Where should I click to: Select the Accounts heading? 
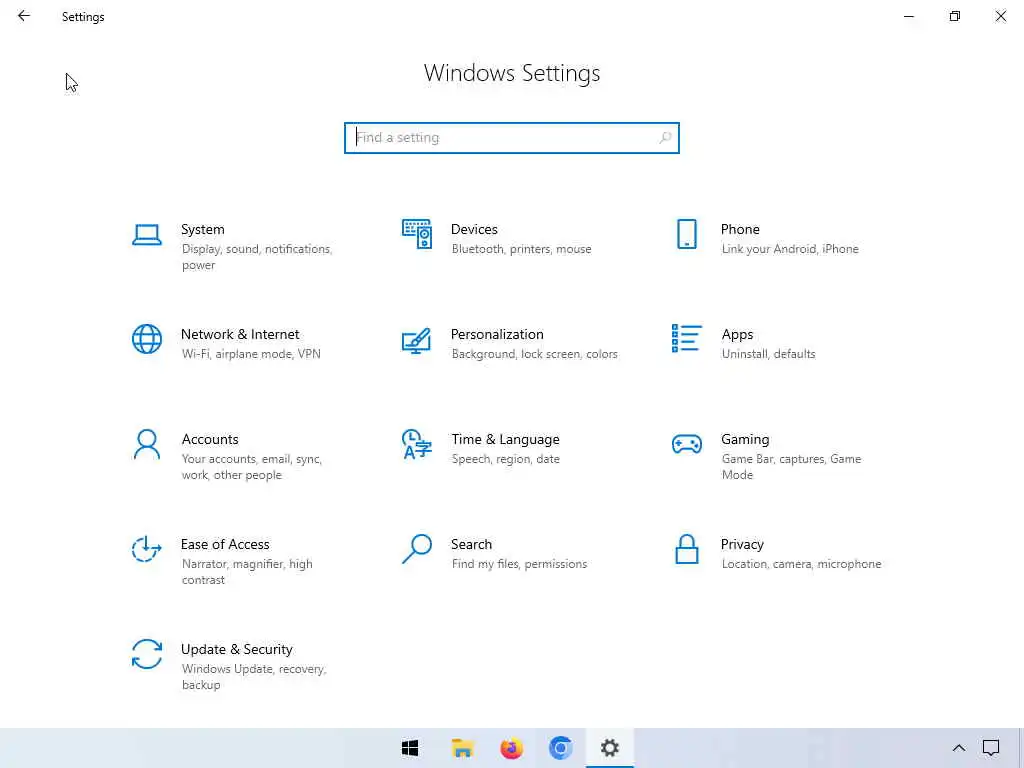tap(210, 440)
